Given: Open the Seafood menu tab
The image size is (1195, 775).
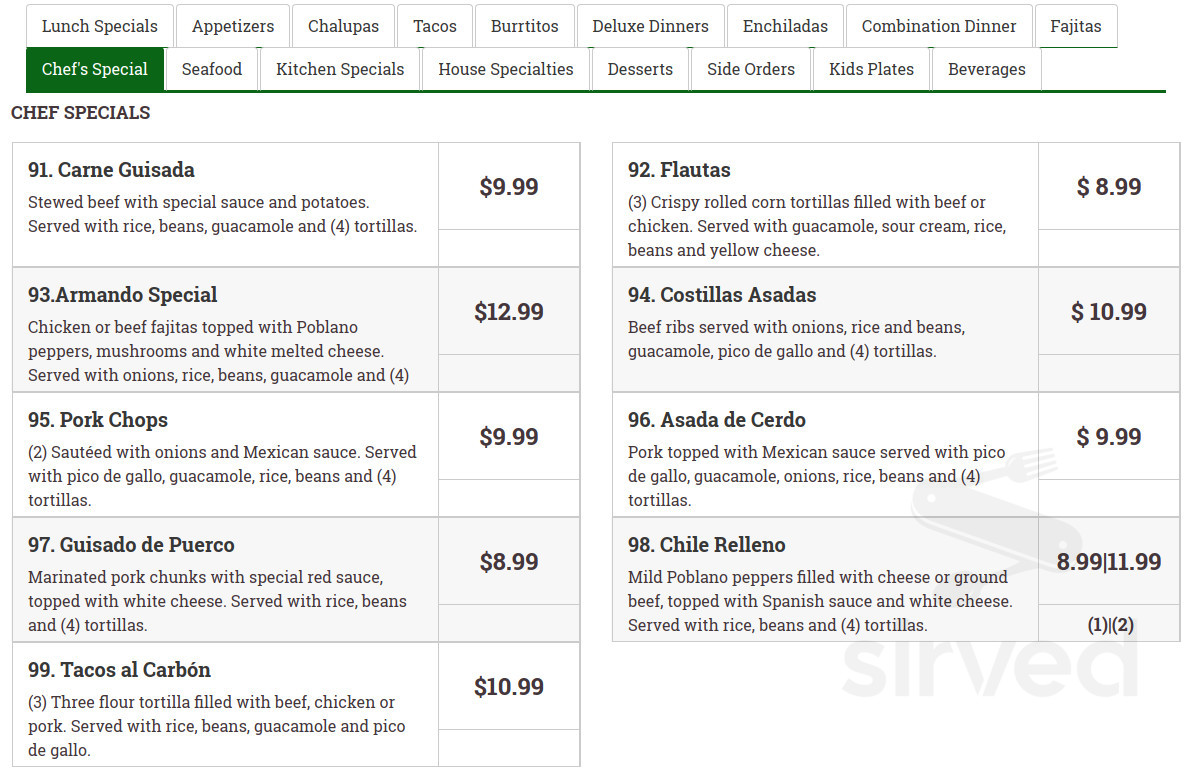Looking at the screenshot, I should coord(212,69).
